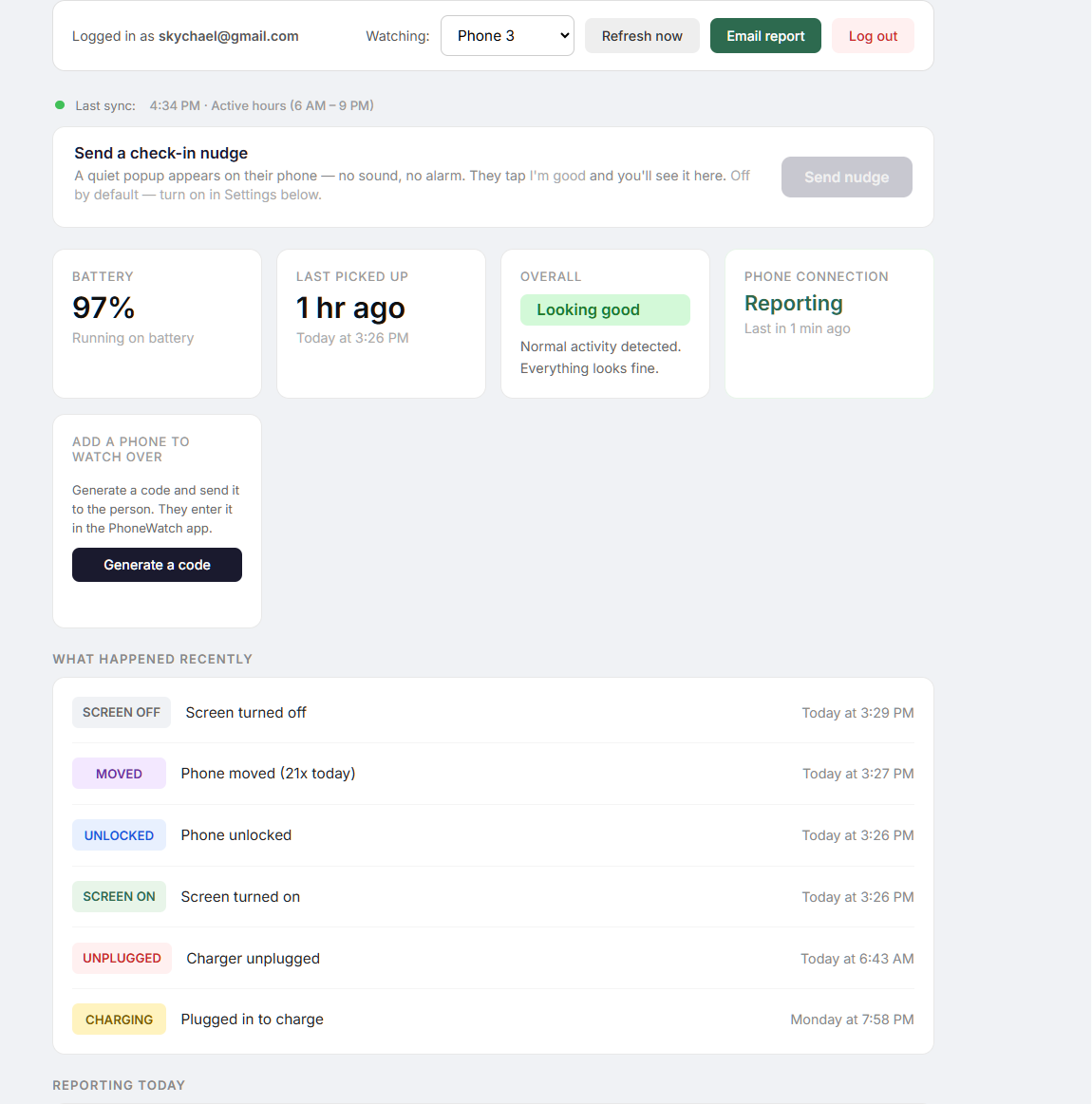Viewport: 1092px width, 1104px height.
Task: Click the 'Monday at 7:58 PM' timestamp
Action: click(x=853, y=1020)
